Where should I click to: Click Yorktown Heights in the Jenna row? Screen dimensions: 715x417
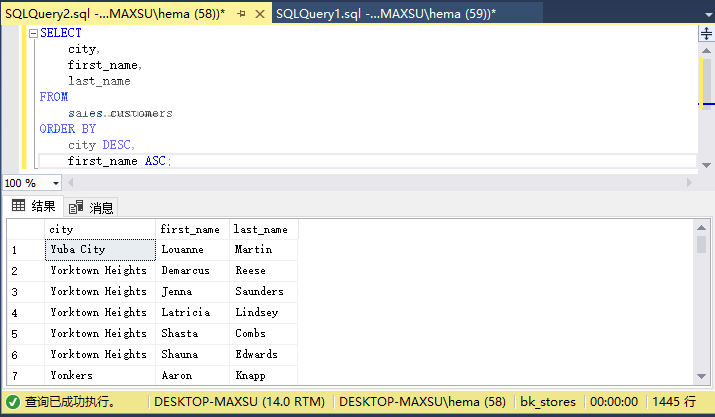point(100,292)
